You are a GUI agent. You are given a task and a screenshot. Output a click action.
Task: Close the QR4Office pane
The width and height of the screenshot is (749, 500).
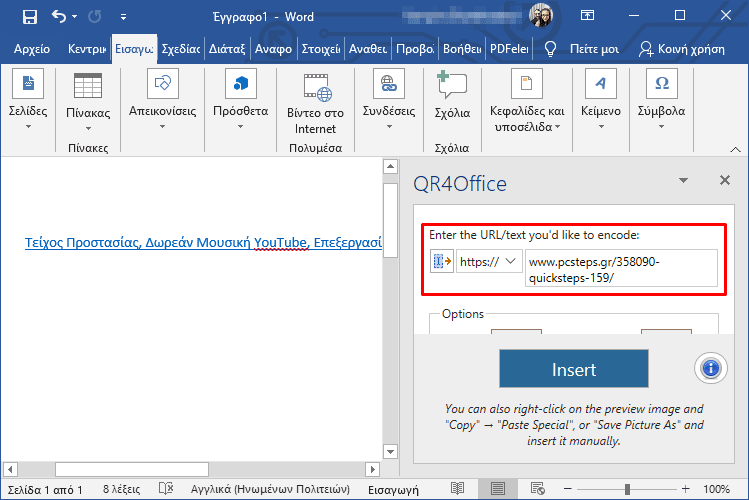click(725, 180)
